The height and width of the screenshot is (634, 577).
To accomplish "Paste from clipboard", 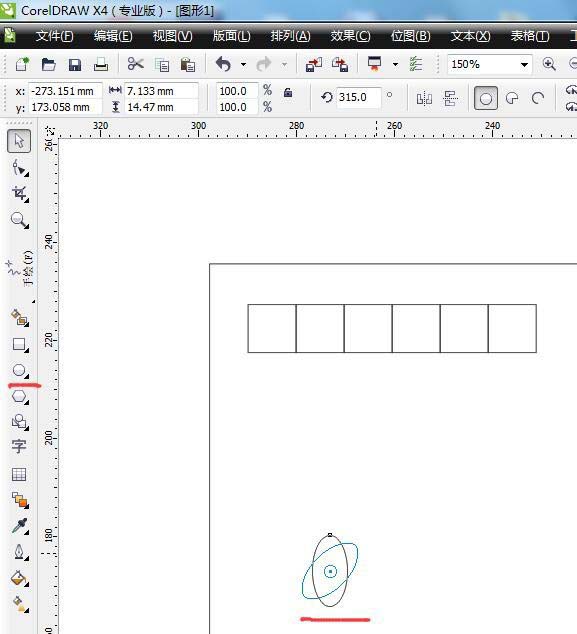I will coord(188,65).
